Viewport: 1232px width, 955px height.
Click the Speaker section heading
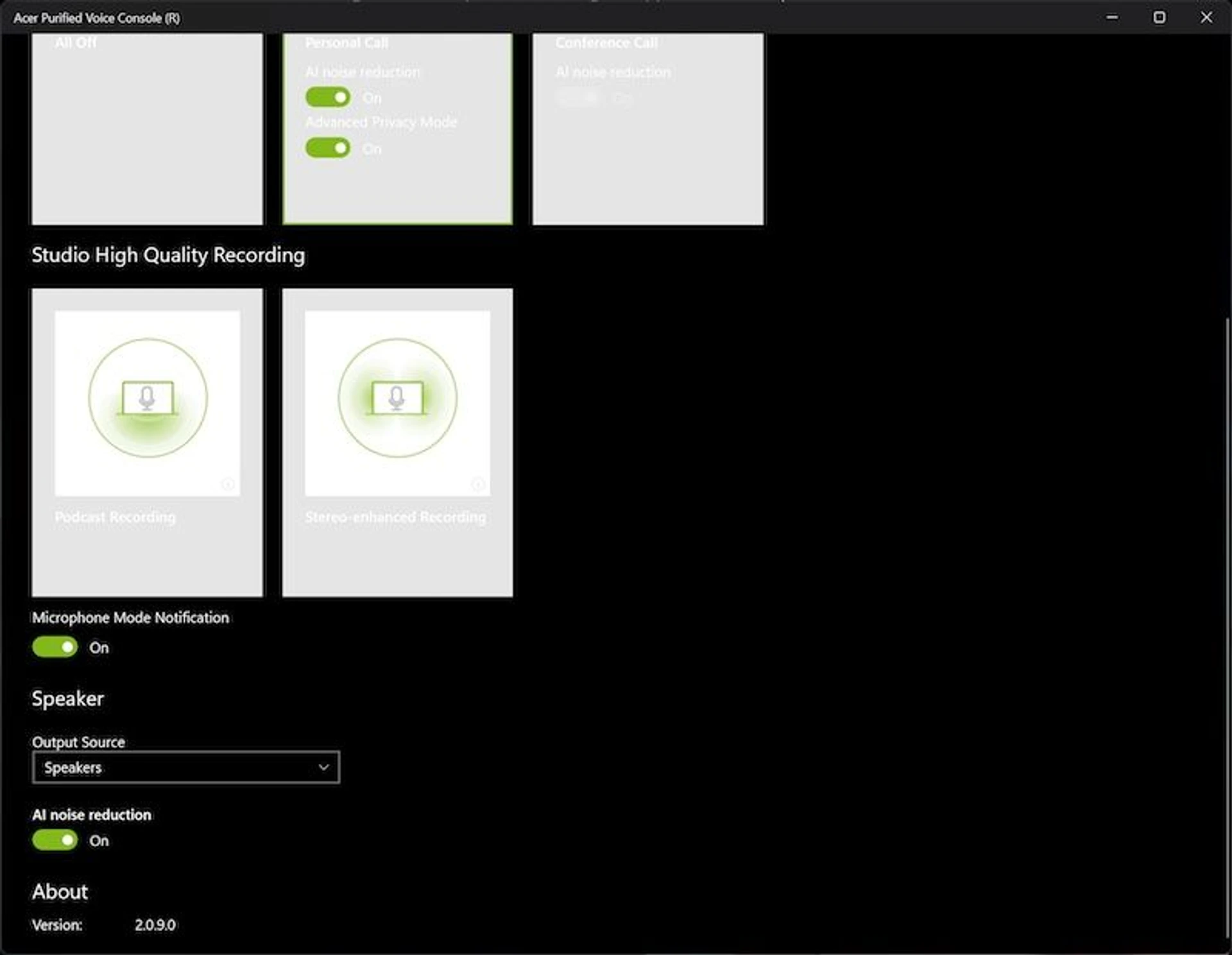point(67,699)
